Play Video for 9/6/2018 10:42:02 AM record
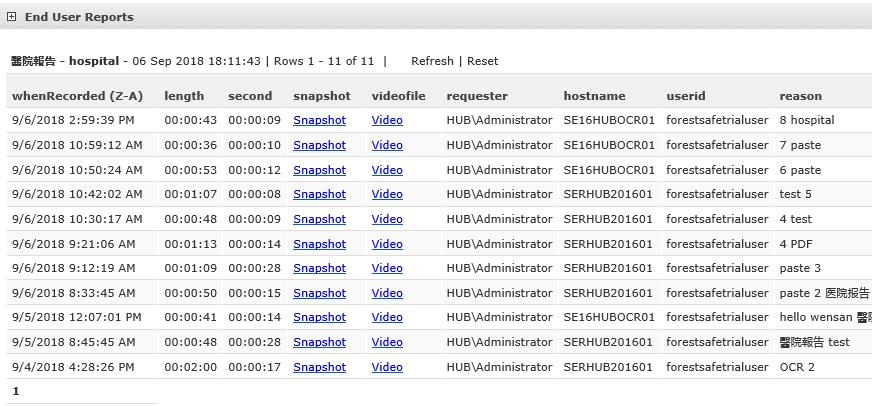The height and width of the screenshot is (406, 872). 387,194
